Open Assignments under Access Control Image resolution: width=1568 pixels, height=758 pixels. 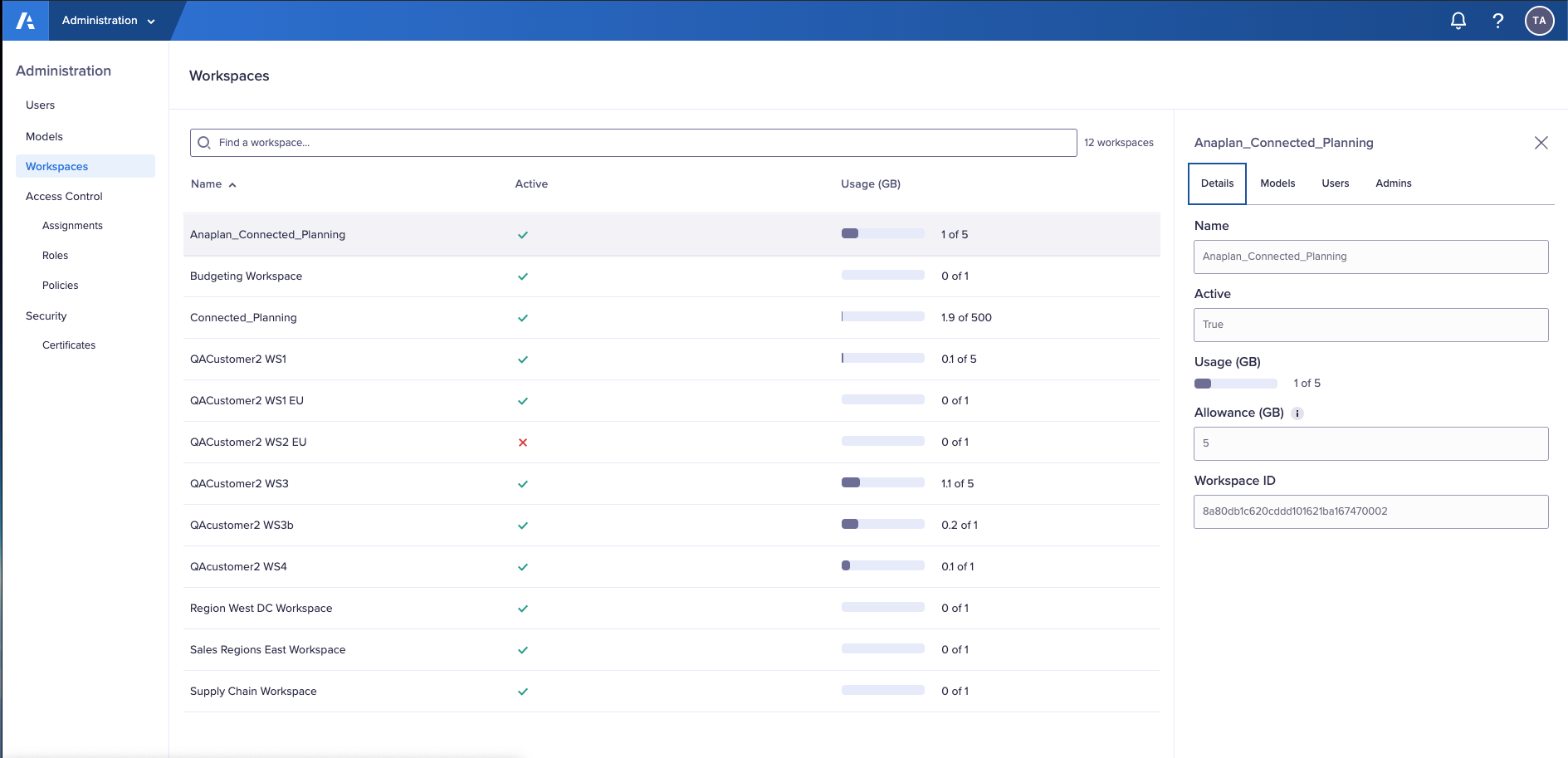tap(72, 226)
